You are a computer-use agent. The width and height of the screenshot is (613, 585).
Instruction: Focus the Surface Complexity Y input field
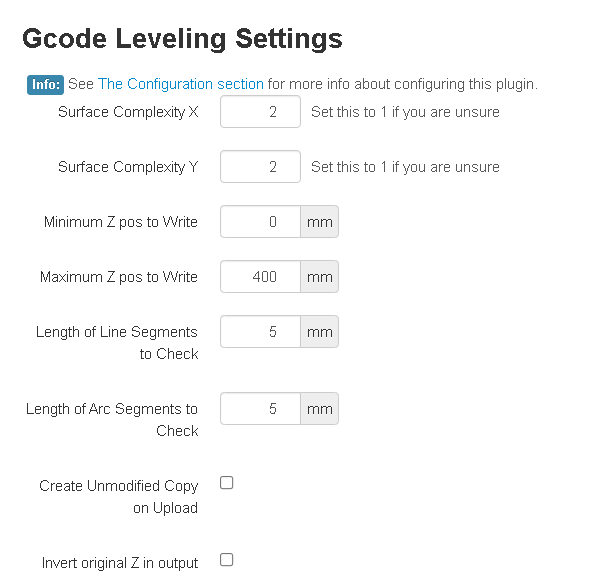[x=260, y=167]
